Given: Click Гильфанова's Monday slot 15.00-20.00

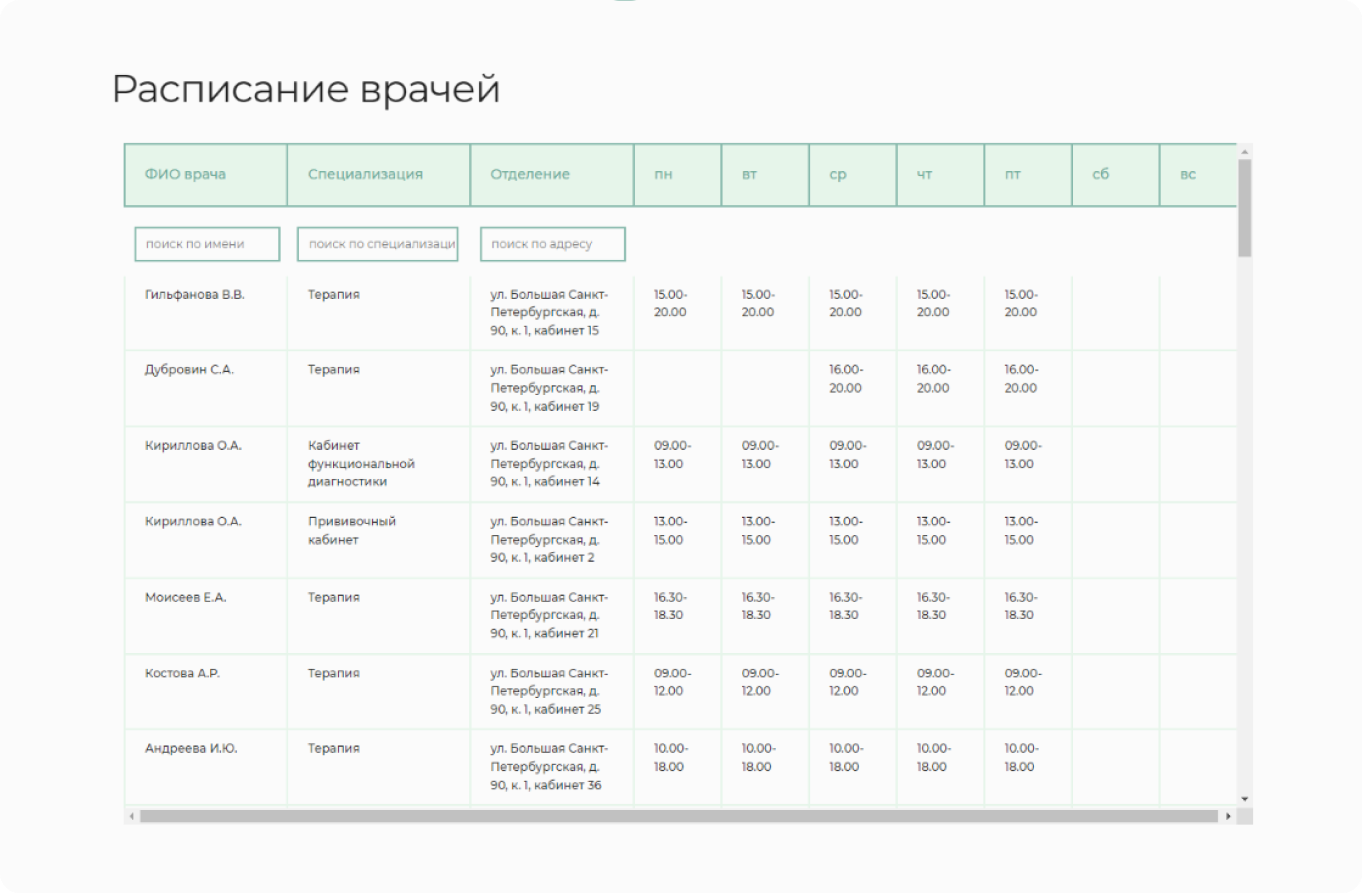Looking at the screenshot, I should click(671, 304).
